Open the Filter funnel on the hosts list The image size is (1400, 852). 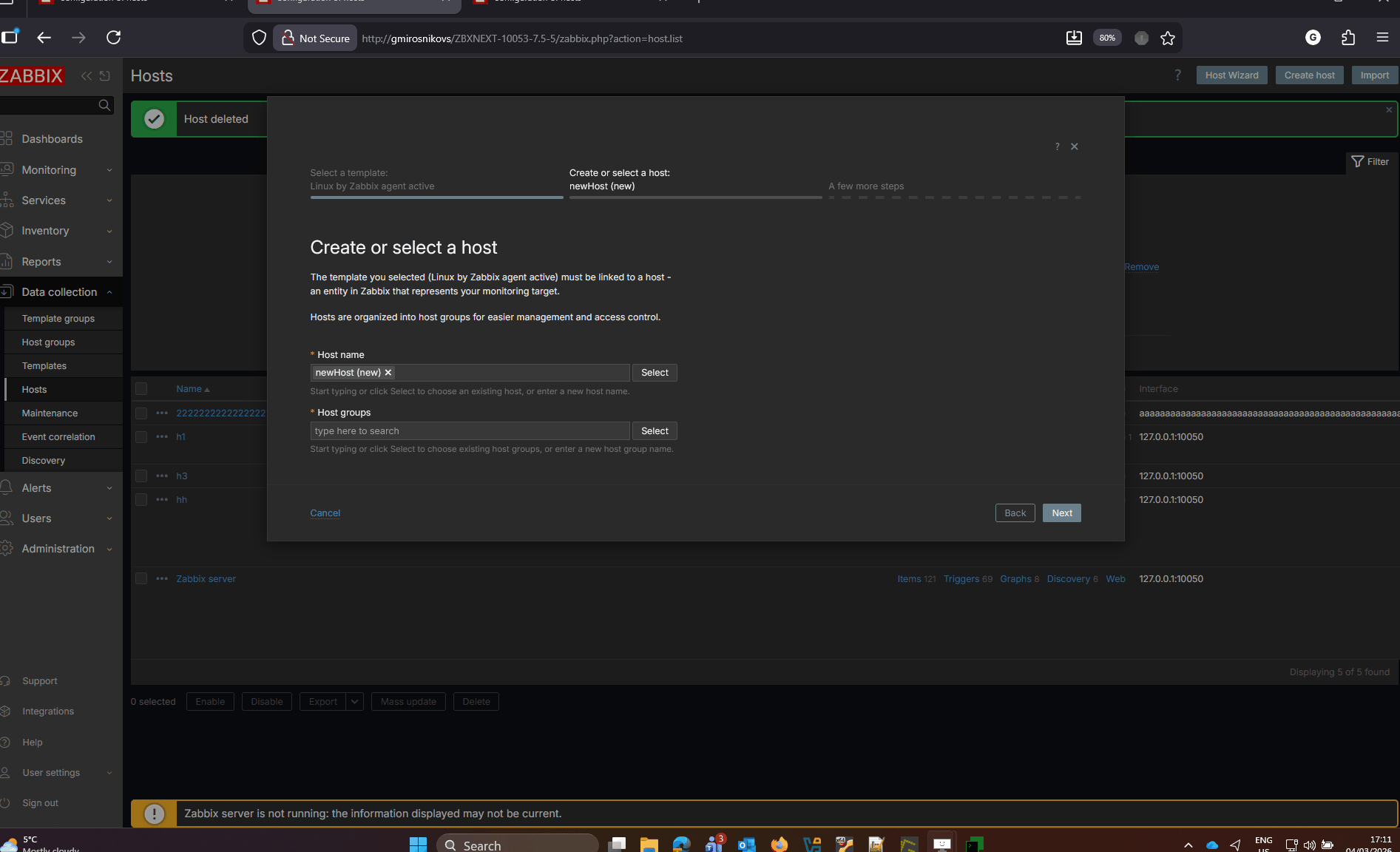pyautogui.click(x=1370, y=162)
